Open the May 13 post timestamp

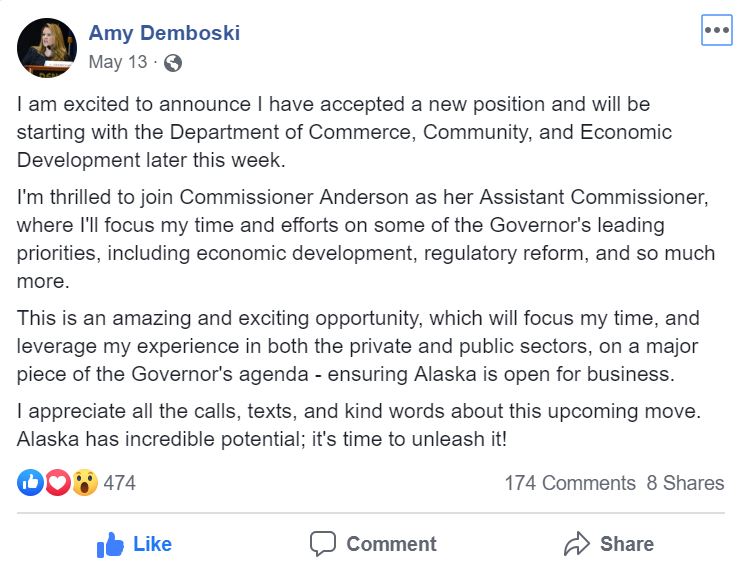(x=118, y=62)
